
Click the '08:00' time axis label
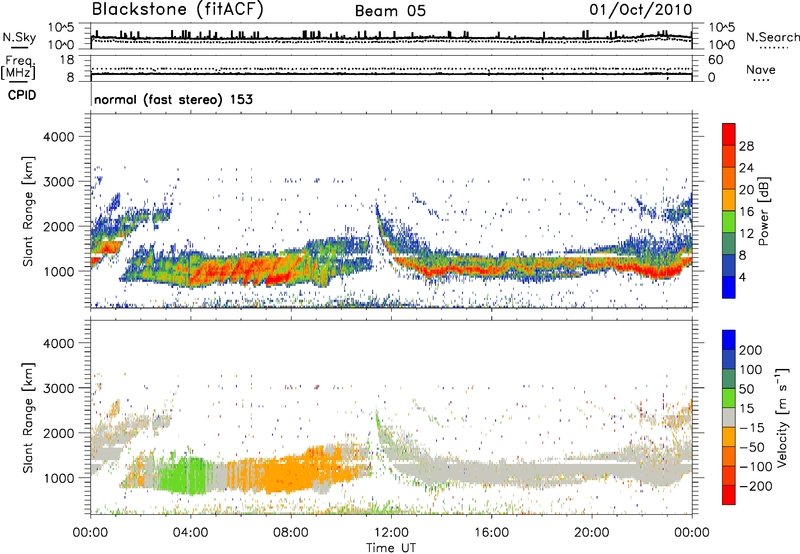coord(291,533)
